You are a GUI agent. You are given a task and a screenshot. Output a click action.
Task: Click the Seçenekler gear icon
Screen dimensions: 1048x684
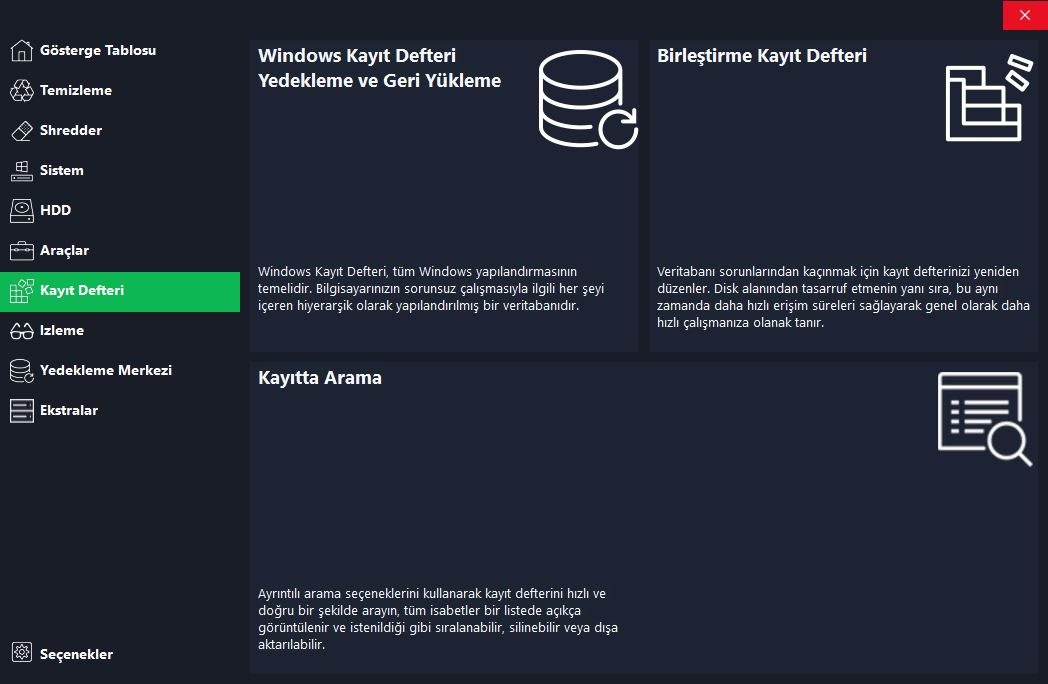tap(21, 652)
